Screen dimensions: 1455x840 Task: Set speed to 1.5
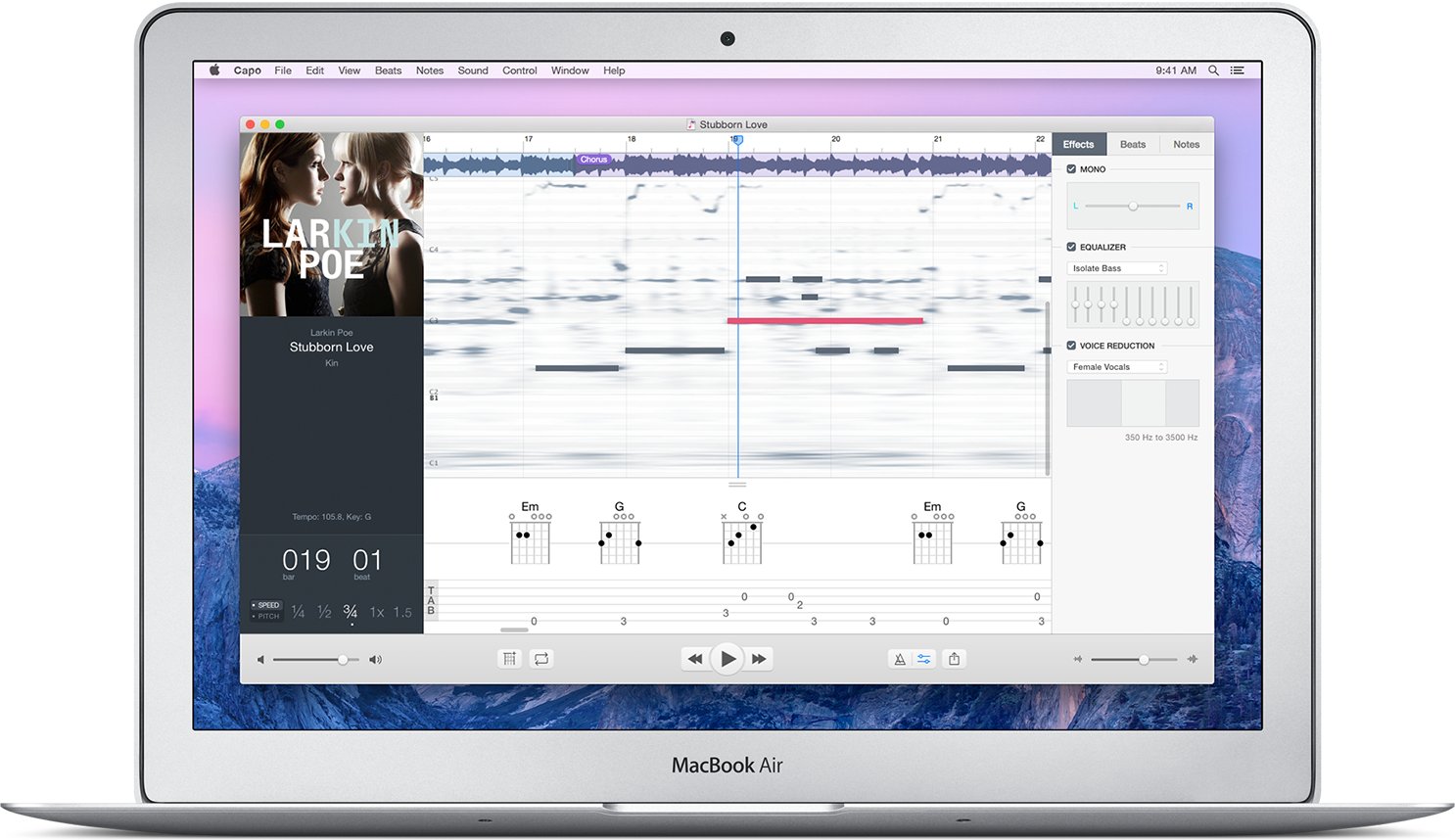(x=402, y=612)
